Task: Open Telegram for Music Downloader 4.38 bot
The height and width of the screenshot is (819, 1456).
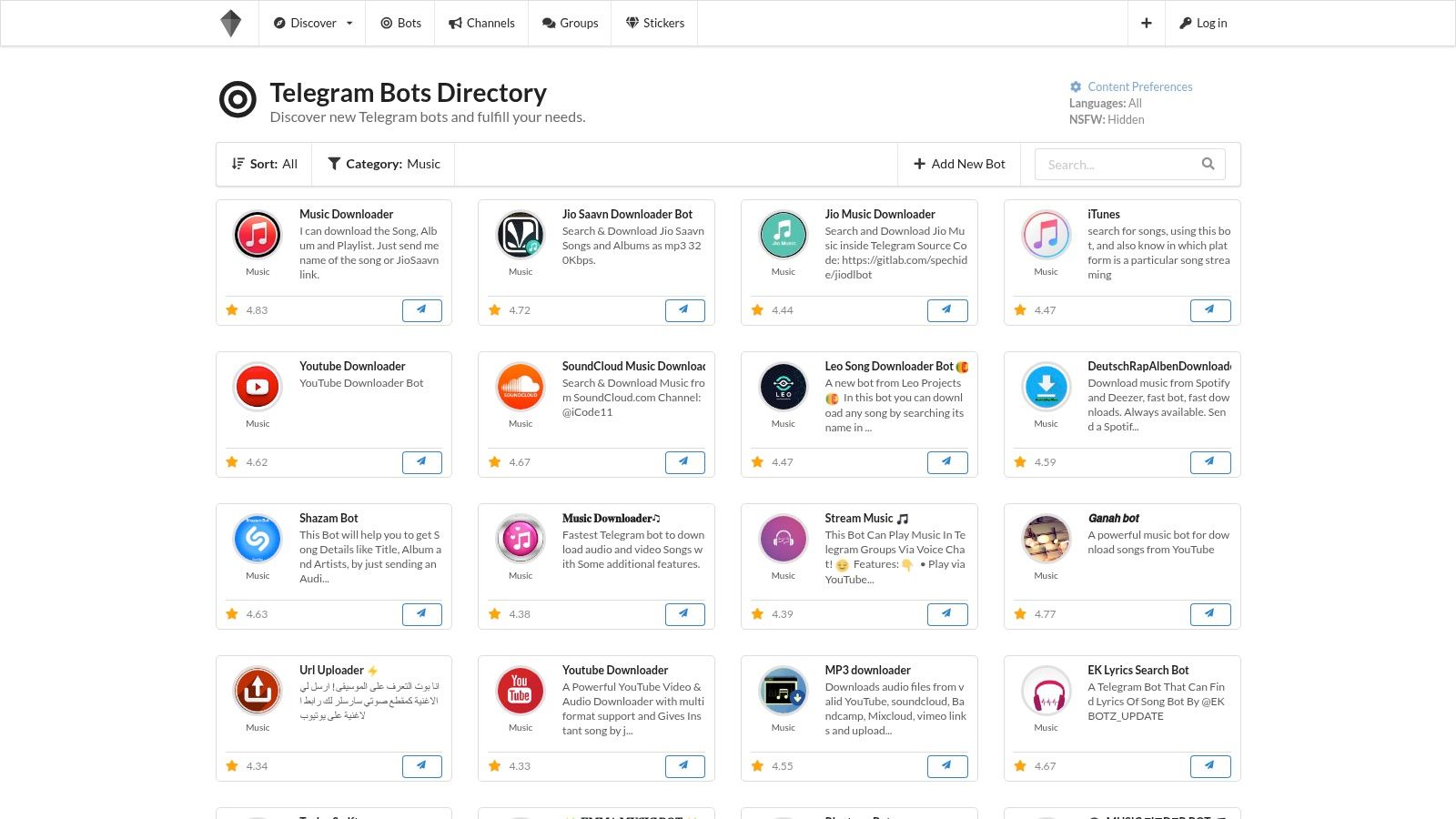Action: coord(684,614)
